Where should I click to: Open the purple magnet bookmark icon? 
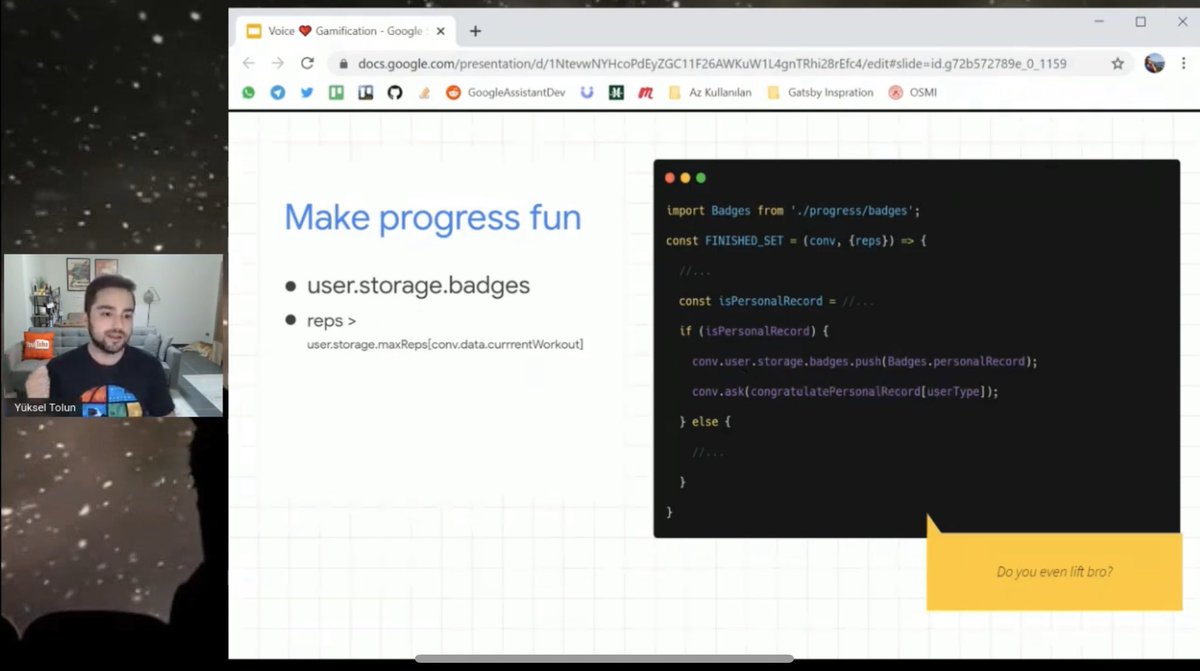pos(587,92)
